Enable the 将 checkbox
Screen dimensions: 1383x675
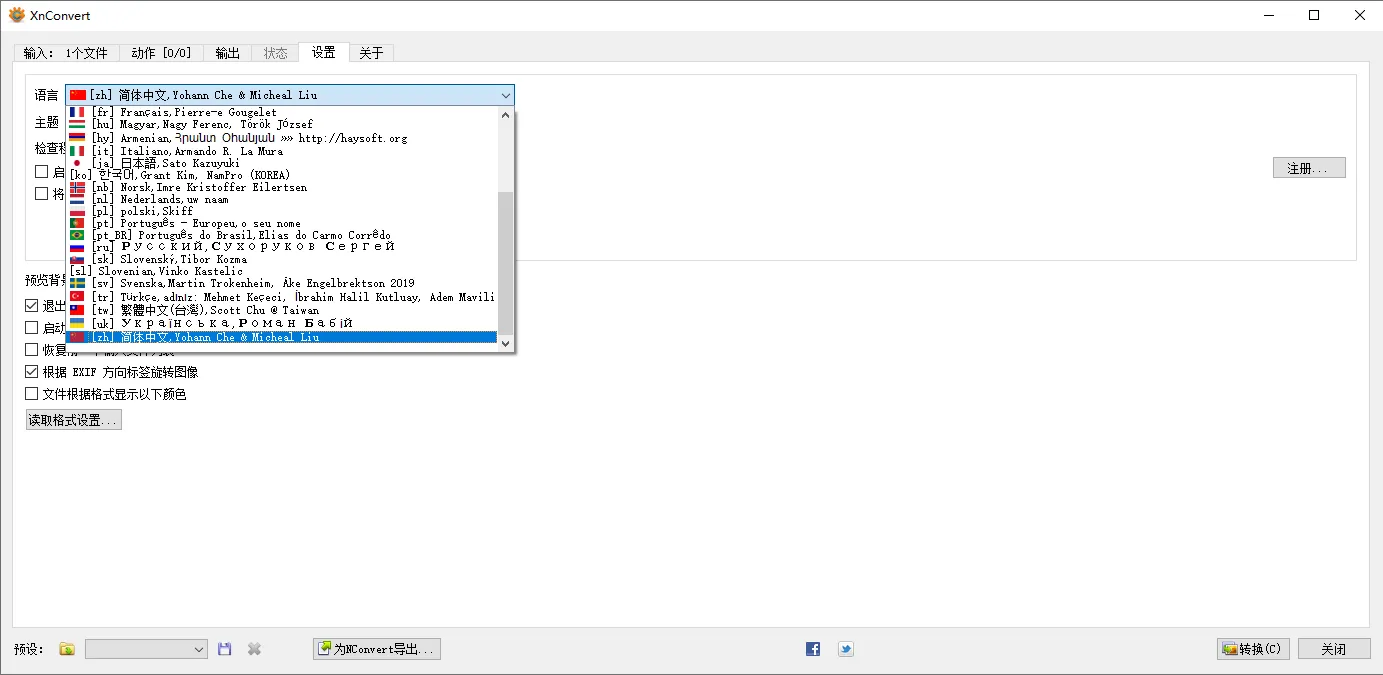coord(42,194)
